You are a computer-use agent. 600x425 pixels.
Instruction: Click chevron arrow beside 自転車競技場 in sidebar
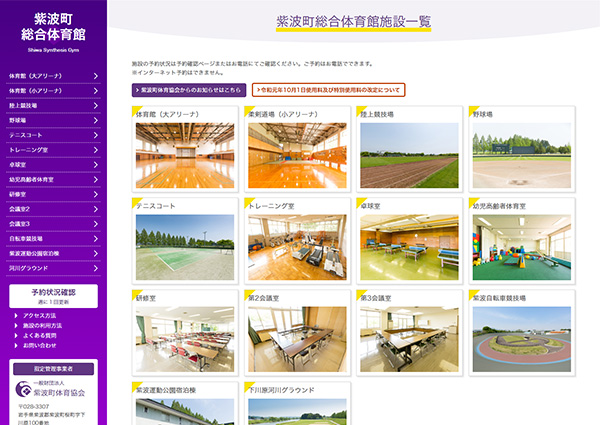[96, 239]
